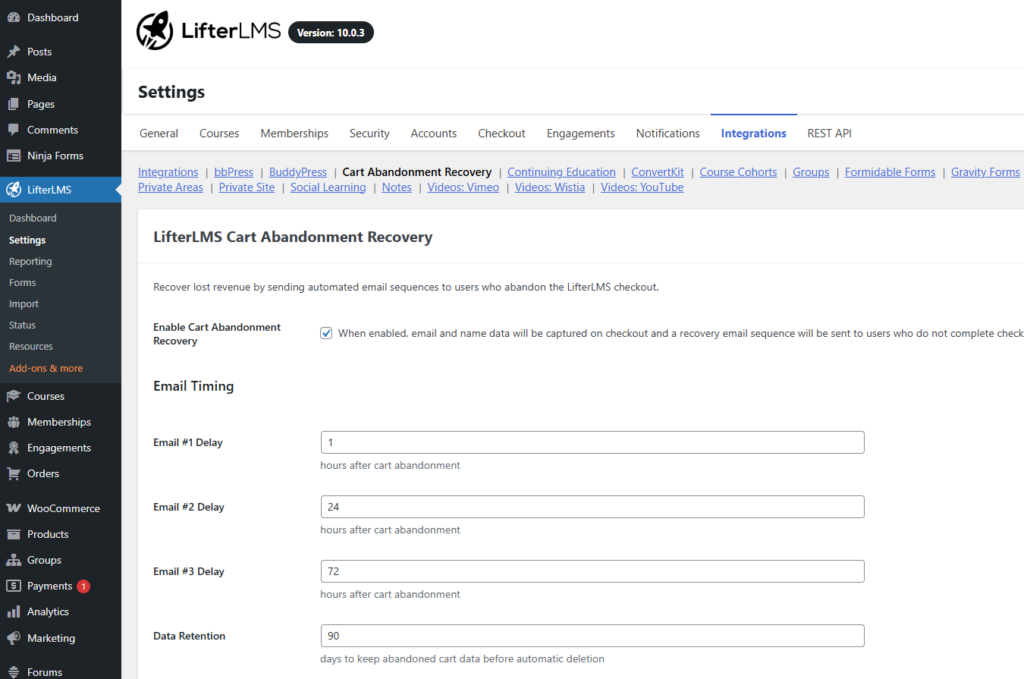The image size is (1024, 679).
Task: Click the red Payments notification badge
Action: click(x=84, y=586)
